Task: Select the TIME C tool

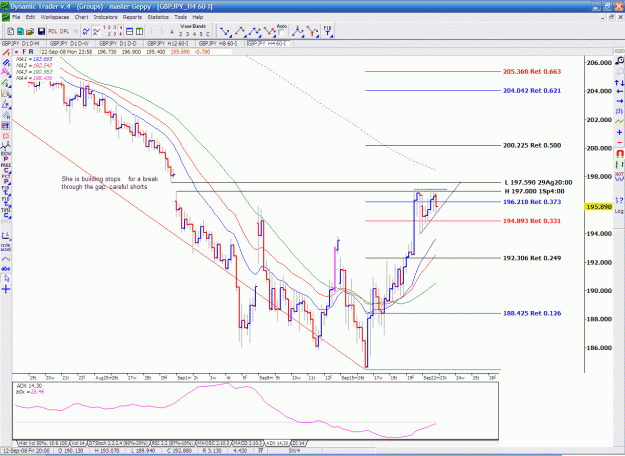Action: coord(6,213)
